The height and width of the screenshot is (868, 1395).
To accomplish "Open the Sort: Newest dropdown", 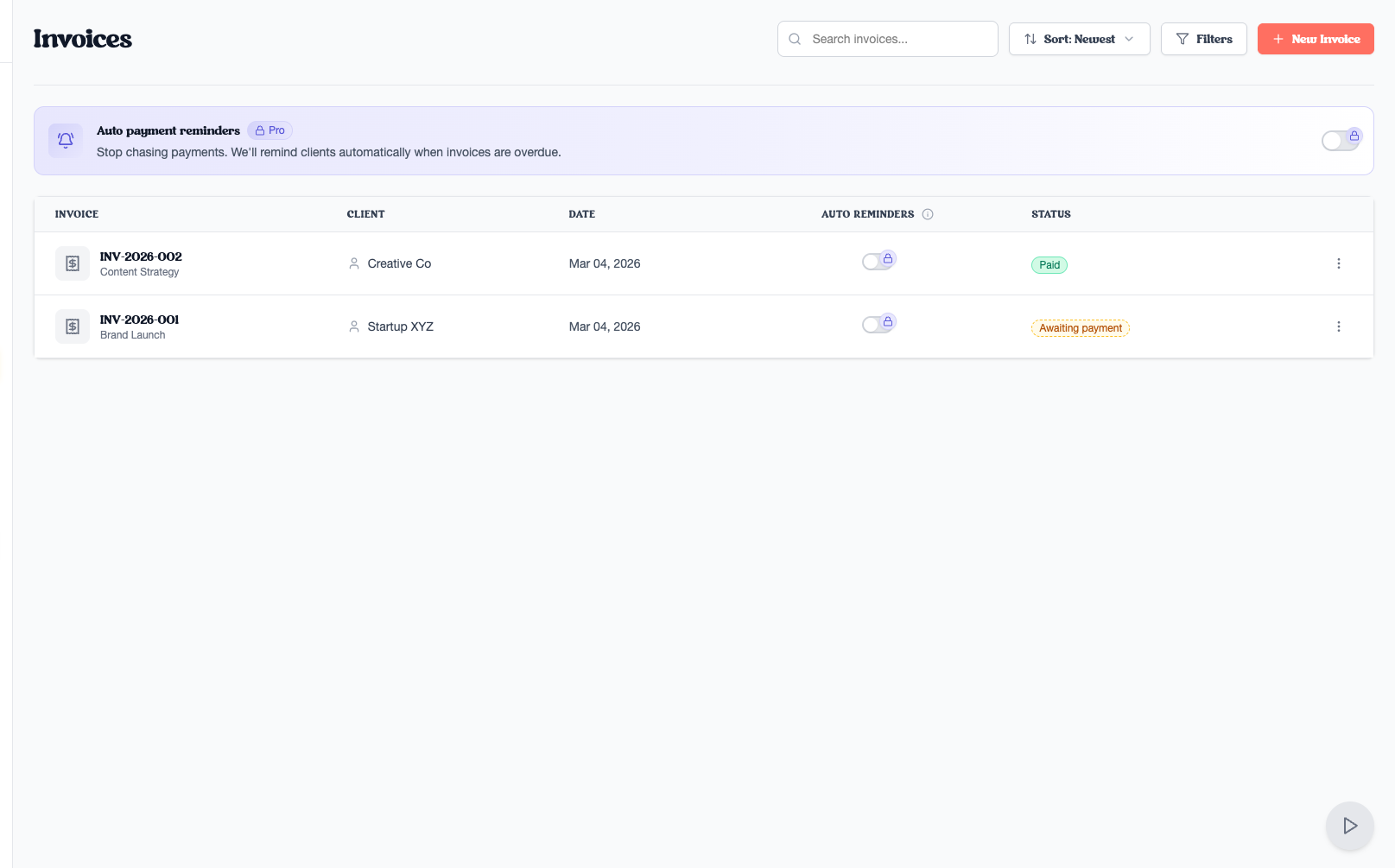I will coord(1079,39).
